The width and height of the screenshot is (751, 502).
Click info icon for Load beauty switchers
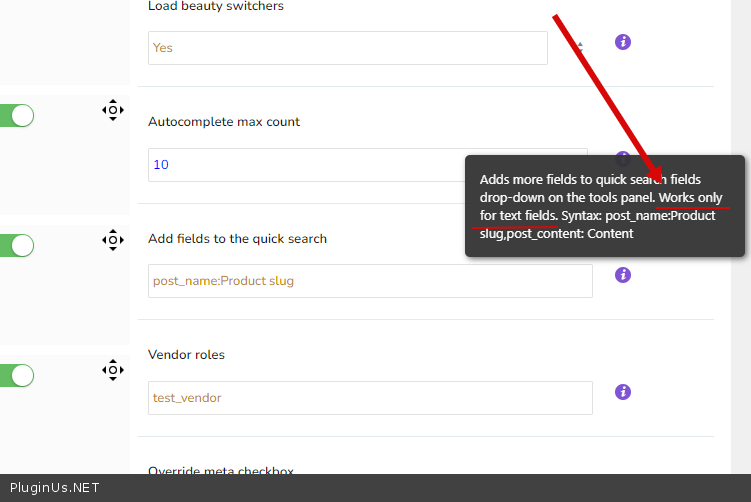coord(622,42)
